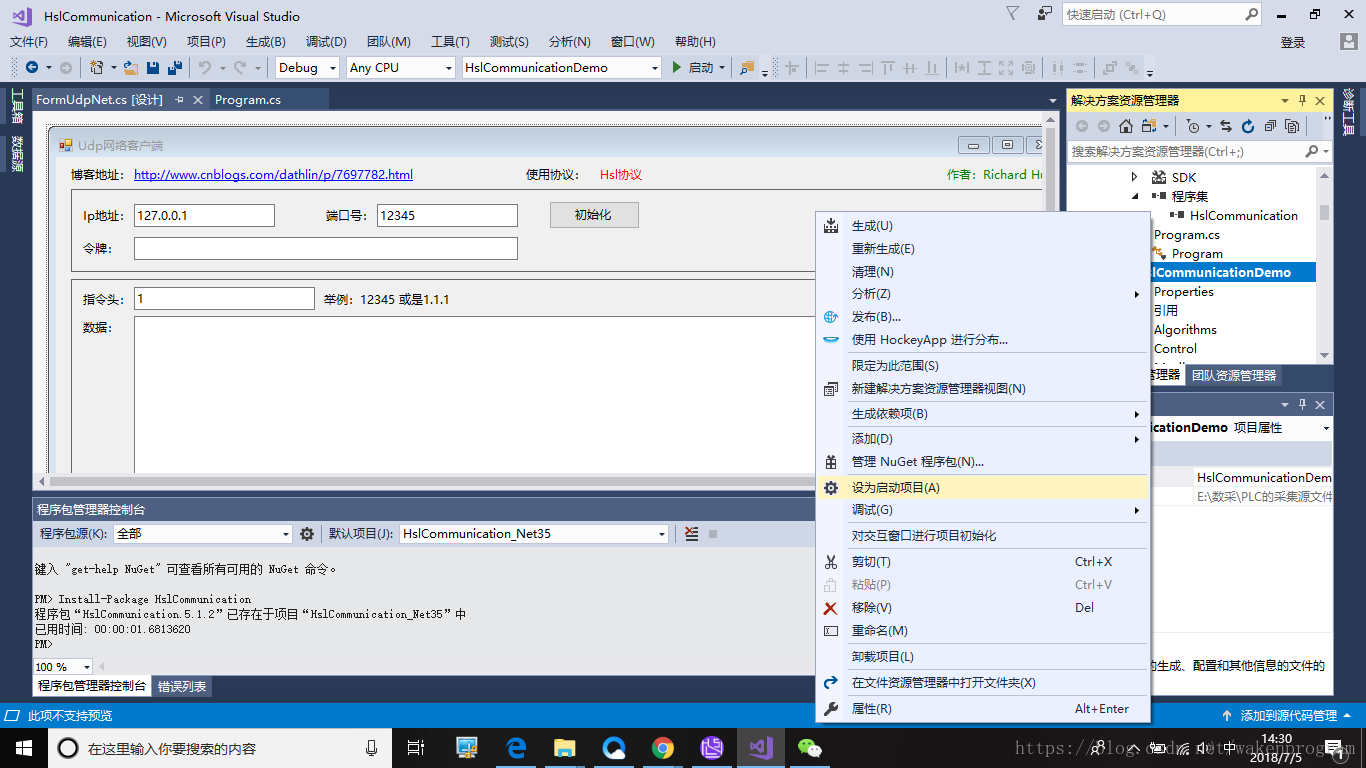This screenshot has width=1366, height=768.
Task: Click the 端口号 field showing 12345
Action: (447, 215)
